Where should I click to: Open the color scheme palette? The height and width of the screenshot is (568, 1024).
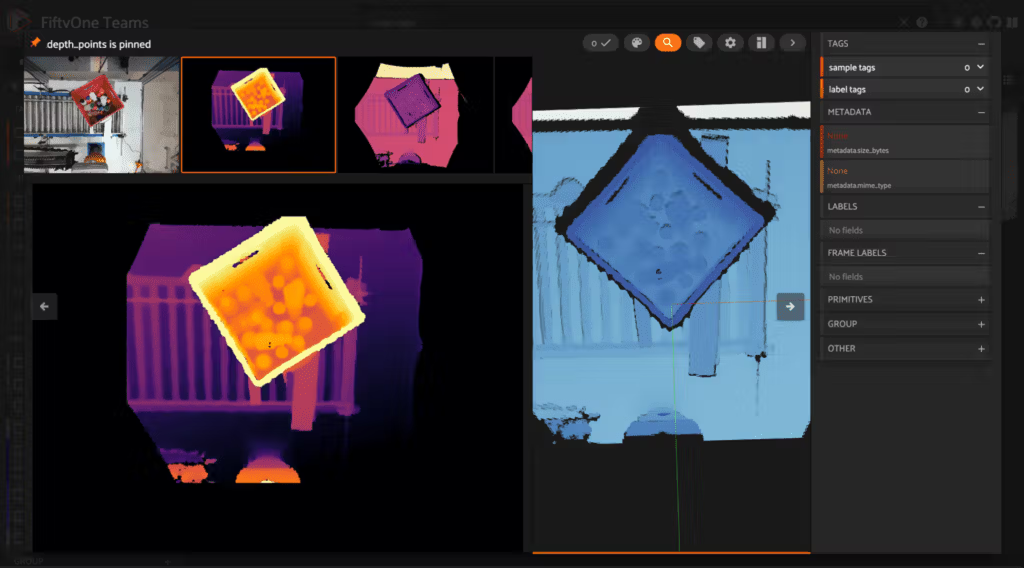pos(636,43)
